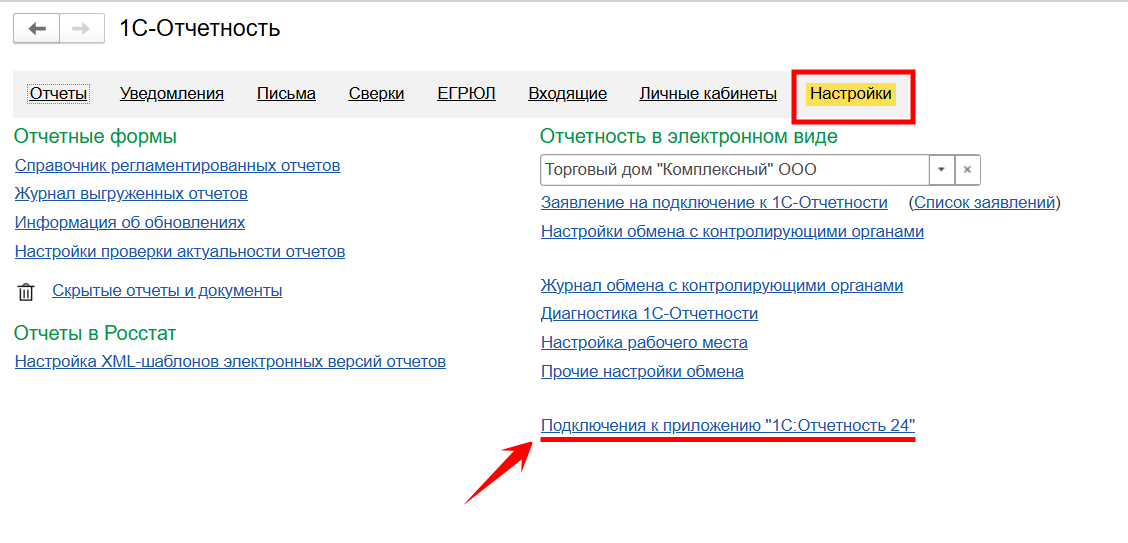The width and height of the screenshot is (1128, 543).
Task: Open the Уведомления tab
Action: [x=172, y=93]
